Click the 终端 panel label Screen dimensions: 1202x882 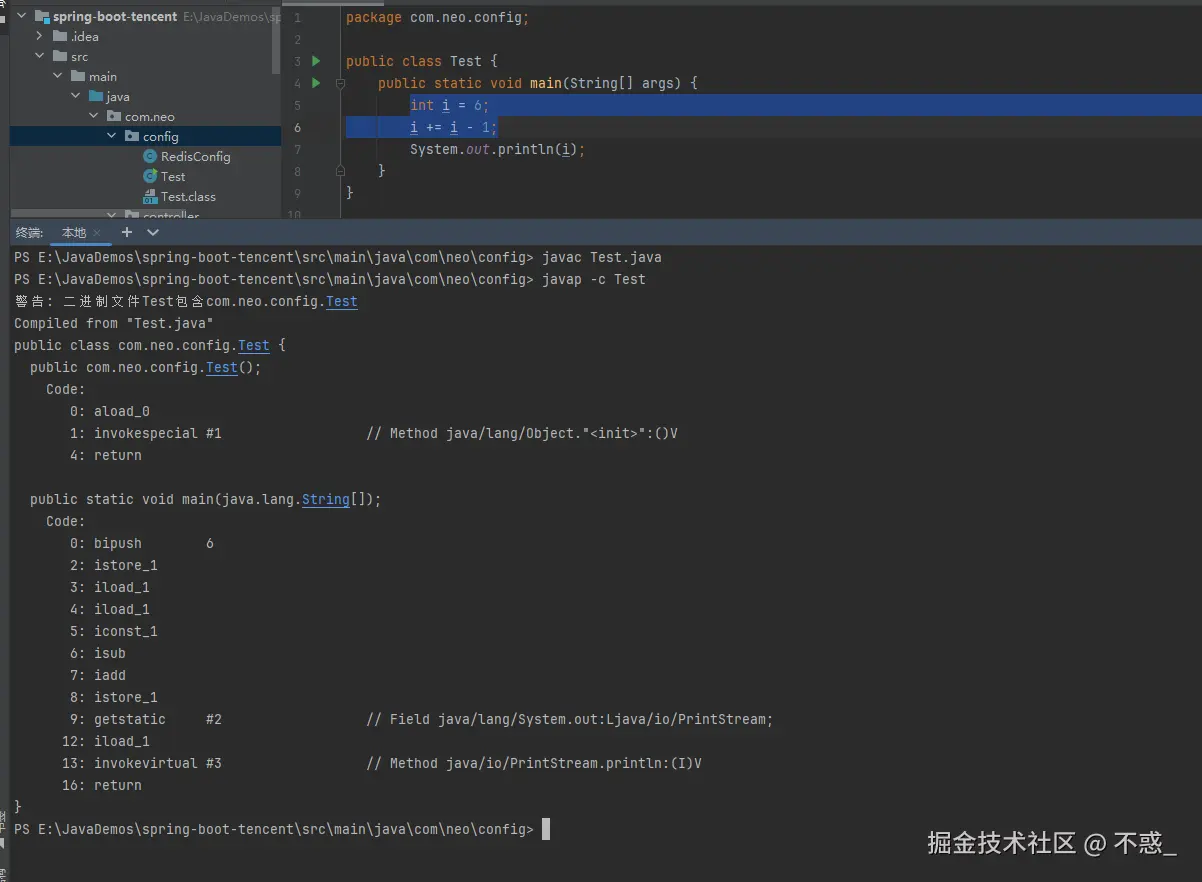click(29, 232)
